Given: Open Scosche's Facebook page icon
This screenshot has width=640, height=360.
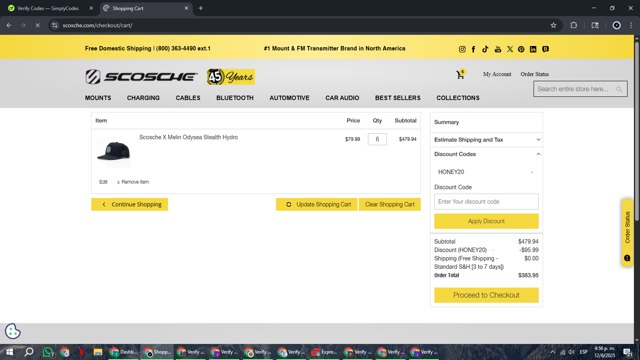Looking at the screenshot, I should (x=473, y=49).
